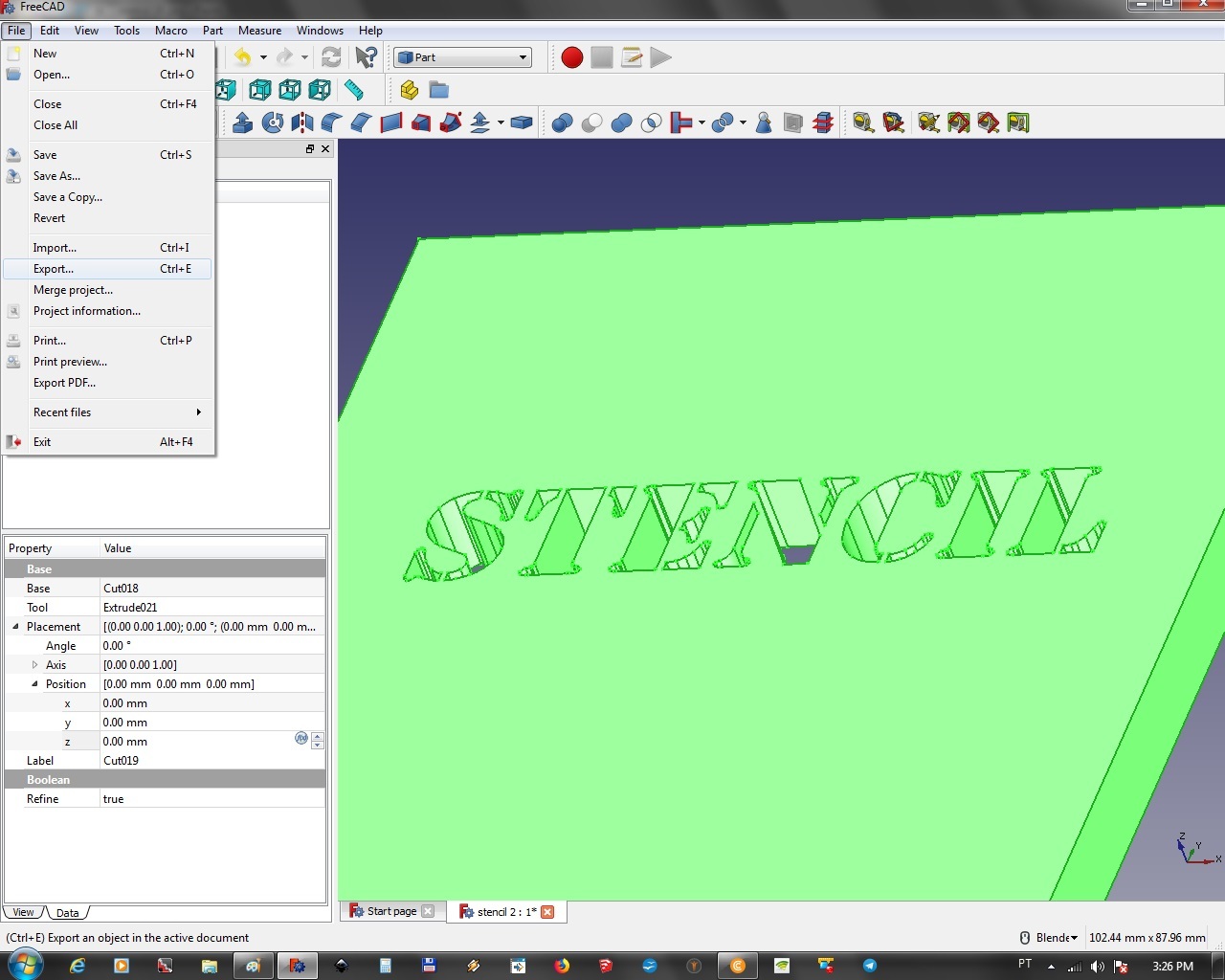This screenshot has height=980, width=1225.
Task: Select the Sweep tool icon
Action: pyautogui.click(x=451, y=122)
